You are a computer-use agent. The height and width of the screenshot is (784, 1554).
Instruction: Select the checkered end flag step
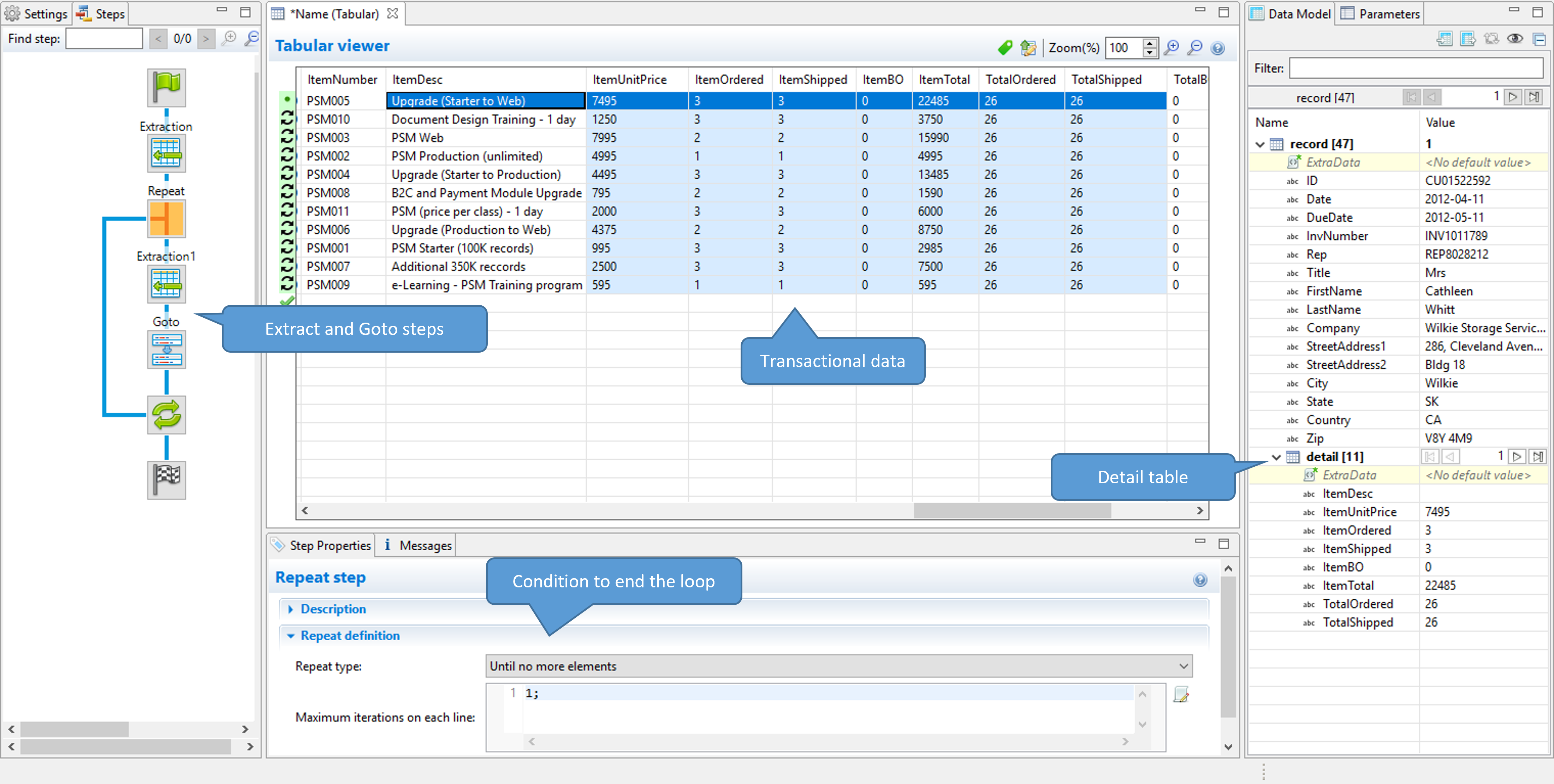pos(166,480)
